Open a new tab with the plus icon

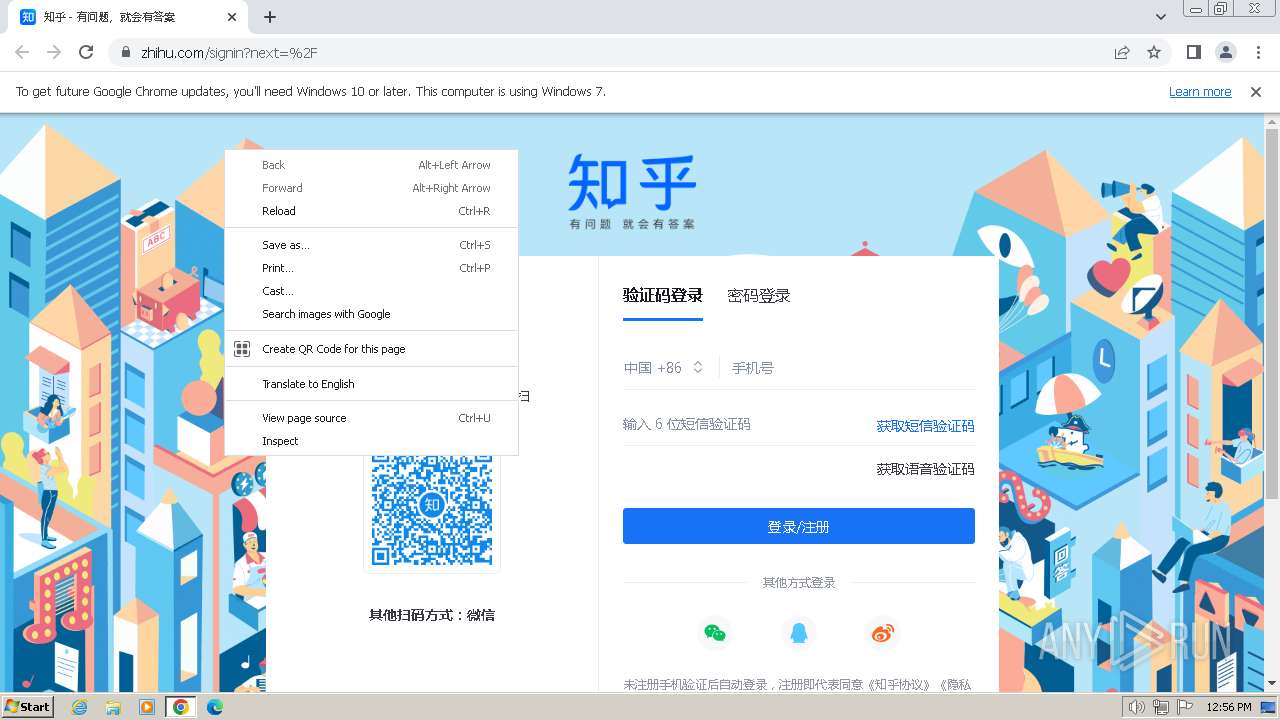[x=270, y=17]
